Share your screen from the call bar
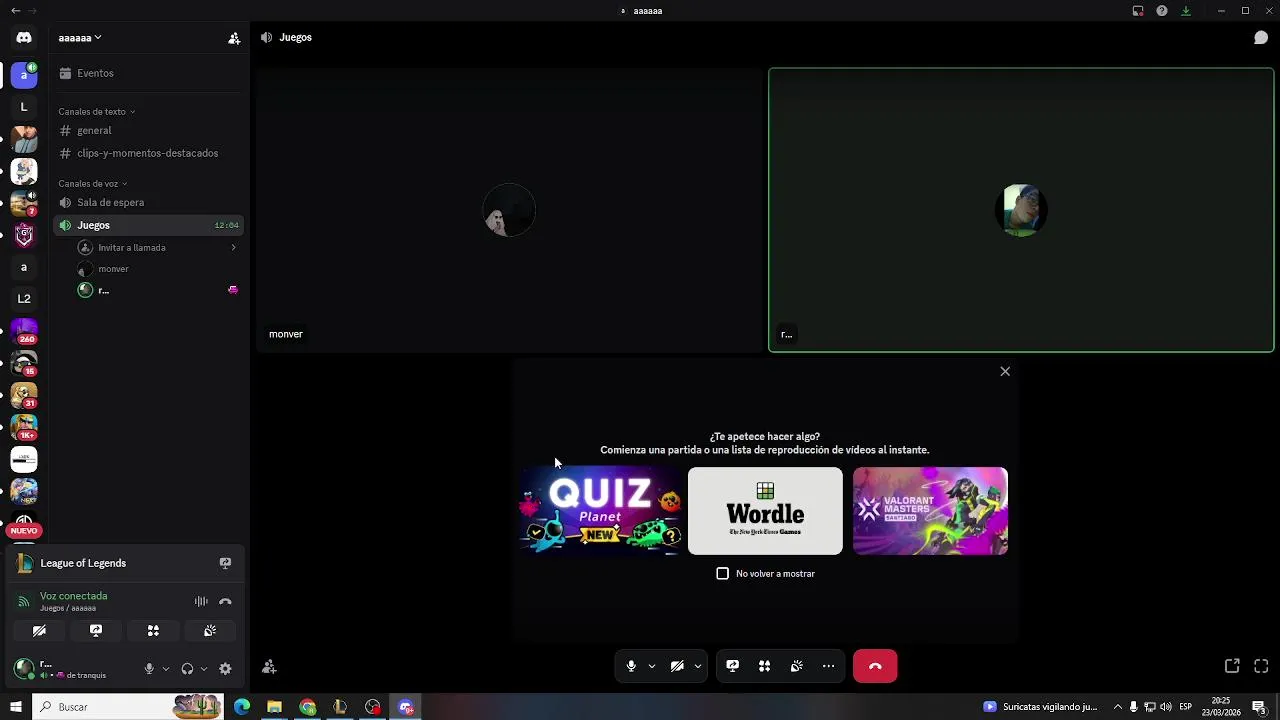The width and height of the screenshot is (1280, 720). (733, 666)
